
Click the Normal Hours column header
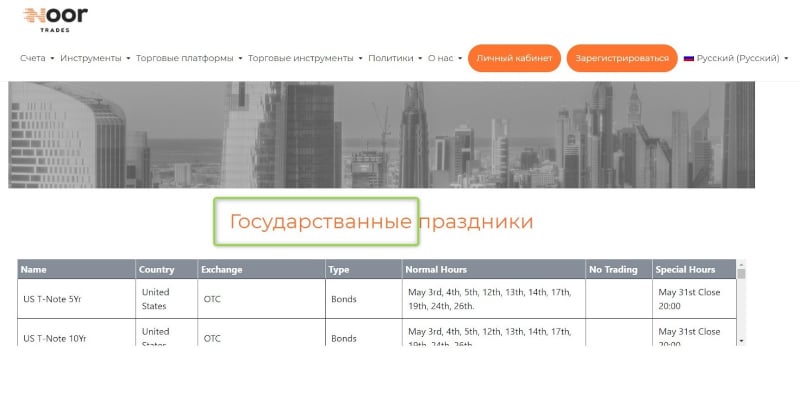(494, 269)
